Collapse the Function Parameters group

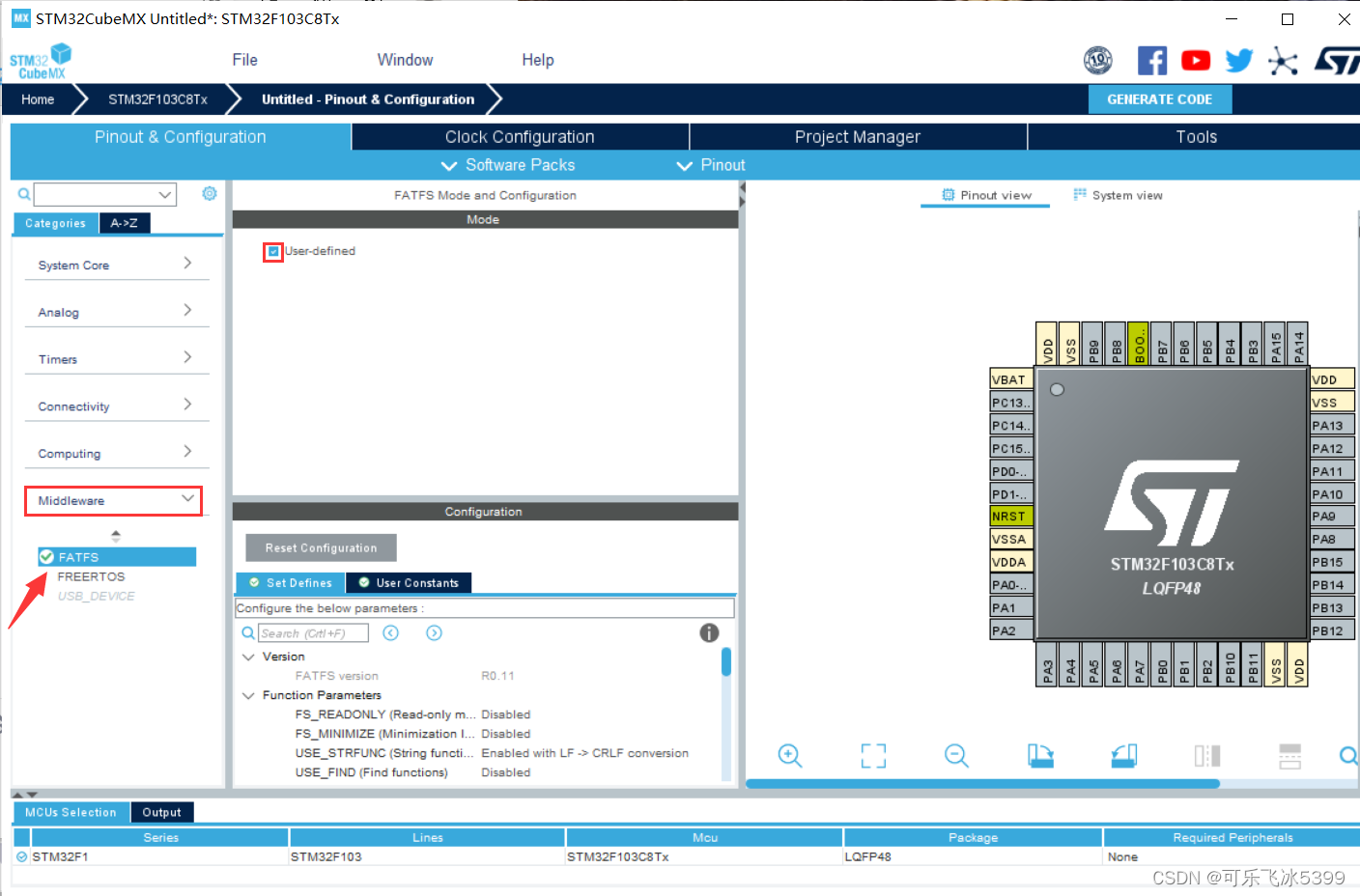click(248, 695)
